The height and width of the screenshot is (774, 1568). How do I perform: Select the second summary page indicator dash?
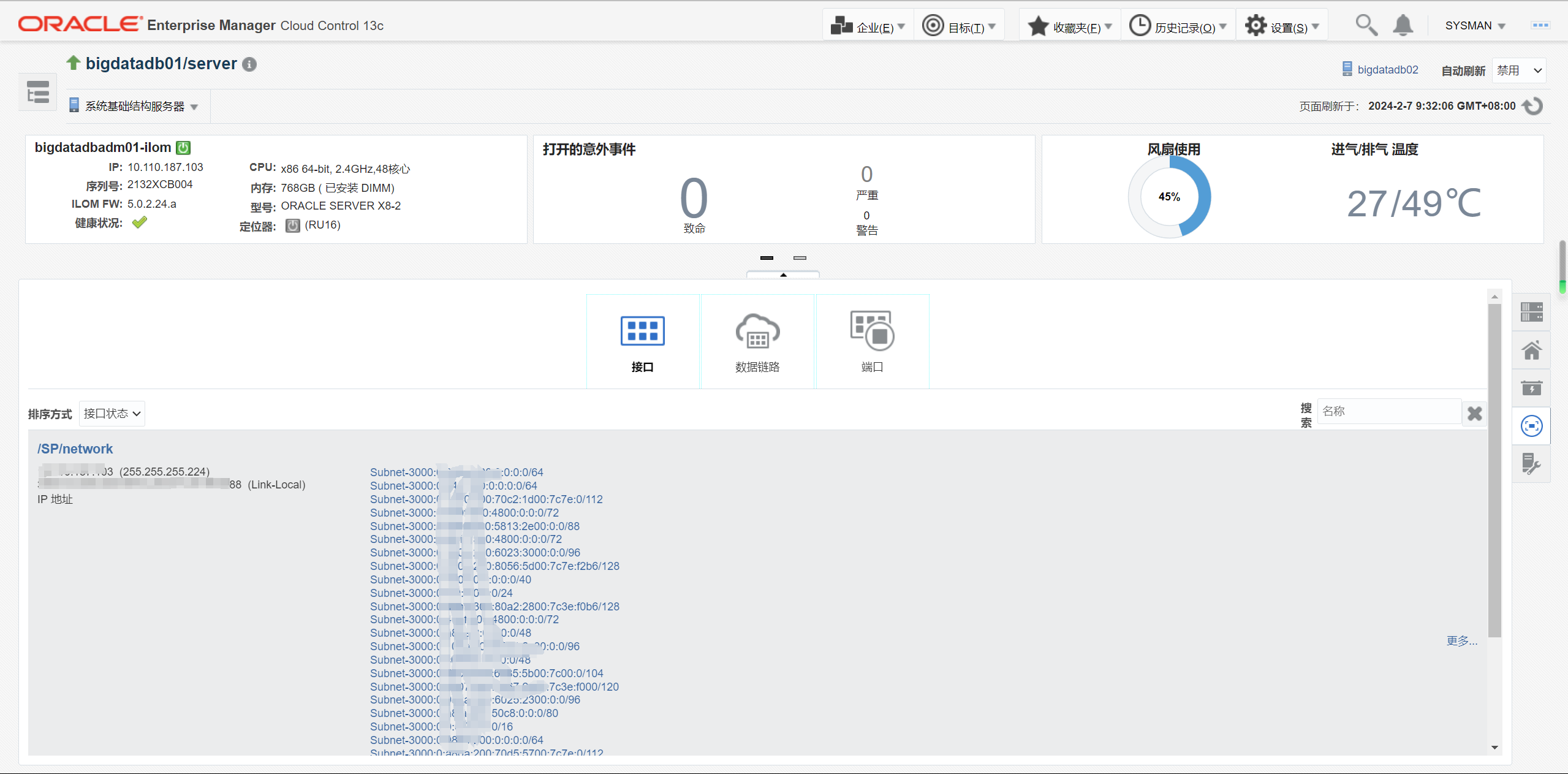[x=800, y=258]
